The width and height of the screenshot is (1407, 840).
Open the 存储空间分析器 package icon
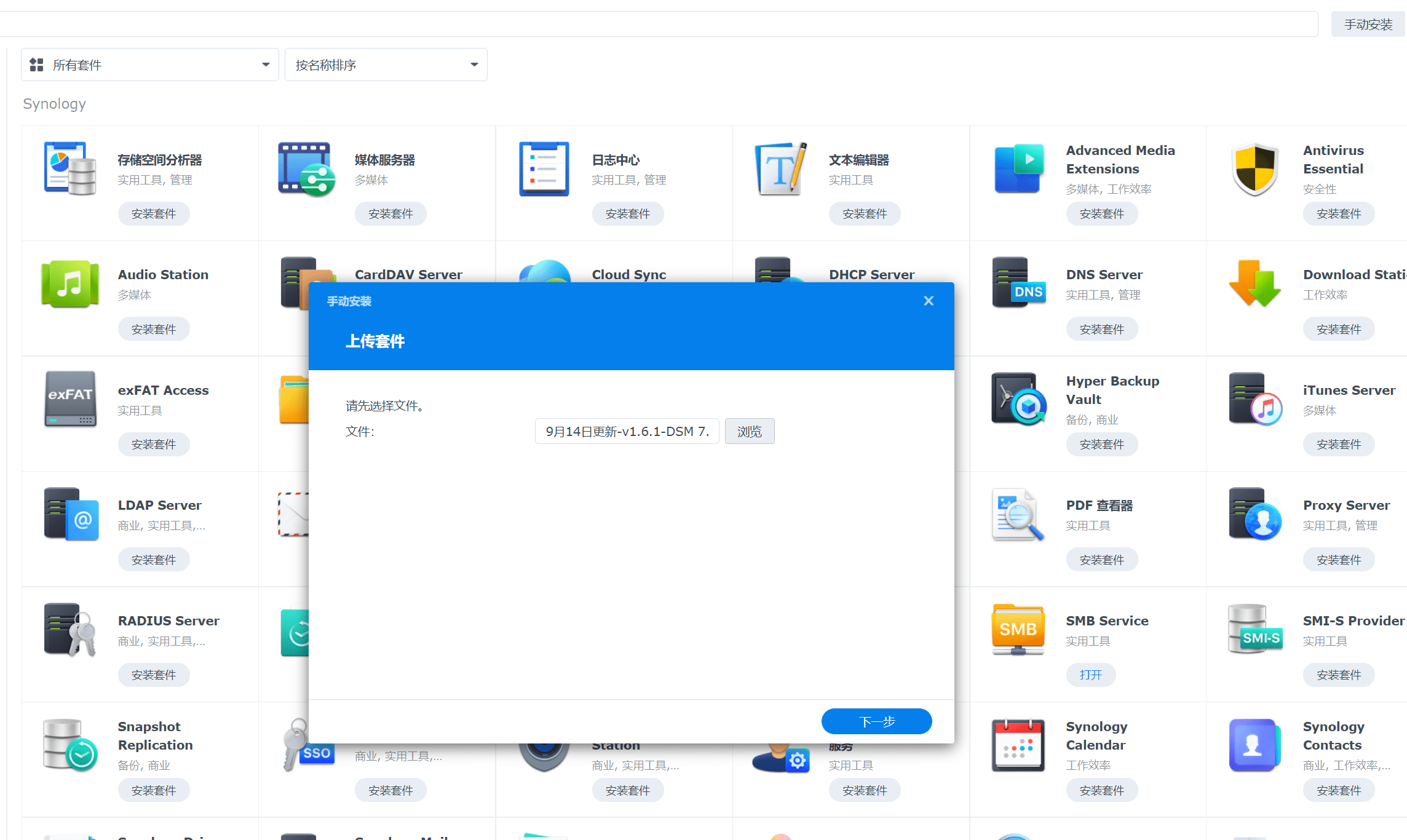click(70, 168)
